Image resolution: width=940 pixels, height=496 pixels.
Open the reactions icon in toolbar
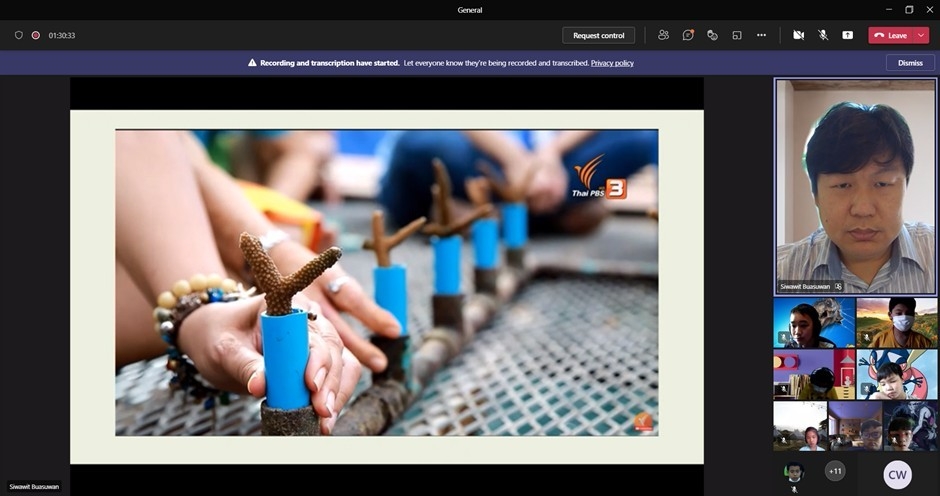click(x=712, y=35)
